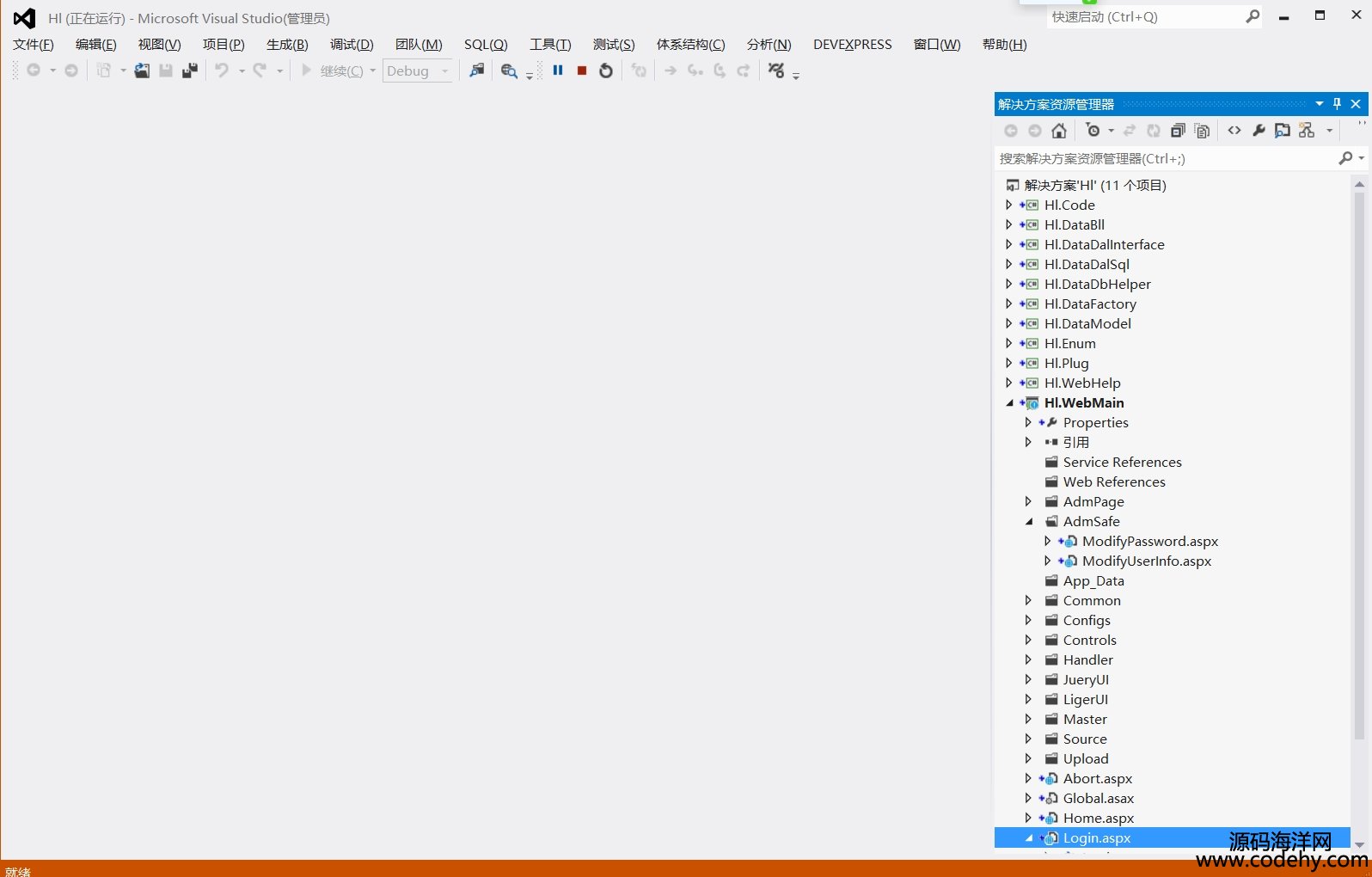
Task: Click the Save All disks icon
Action: pyautogui.click(x=190, y=71)
